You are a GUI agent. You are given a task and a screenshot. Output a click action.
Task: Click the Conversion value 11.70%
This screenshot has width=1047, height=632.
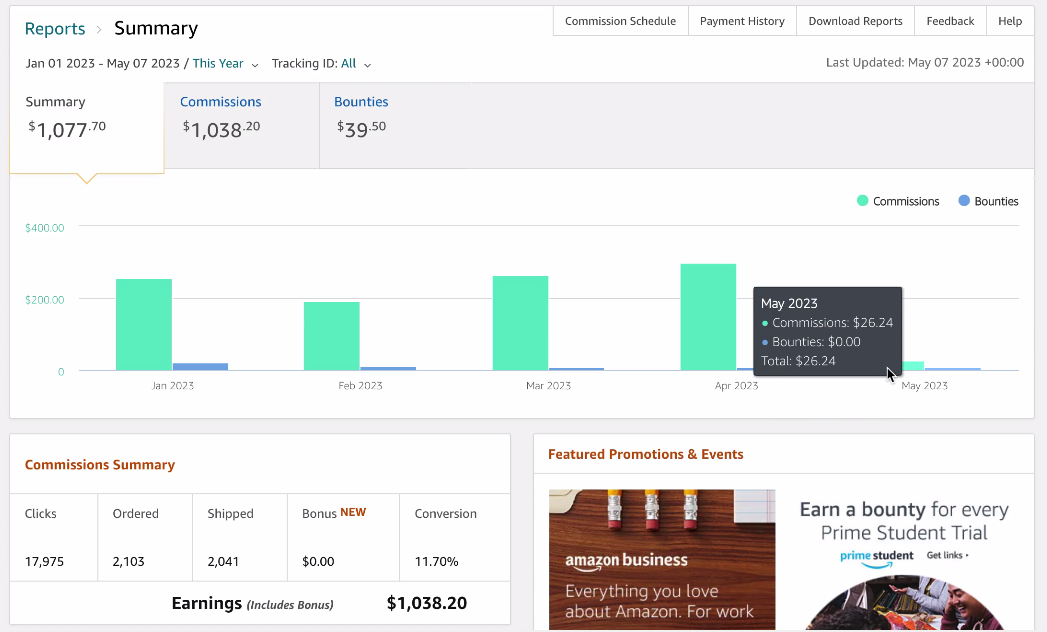tap(437, 562)
